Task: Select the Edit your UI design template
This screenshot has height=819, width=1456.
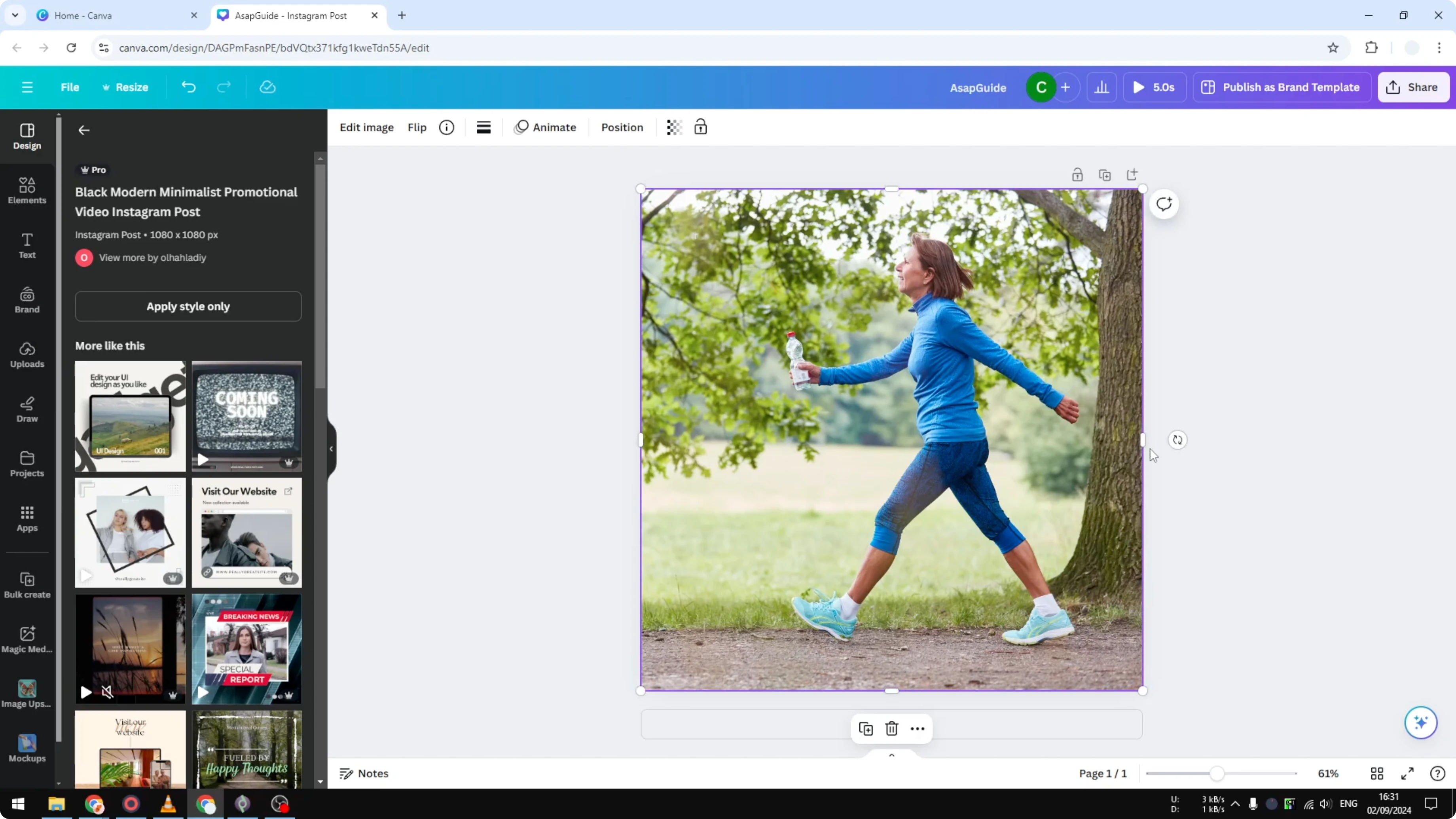Action: point(130,416)
